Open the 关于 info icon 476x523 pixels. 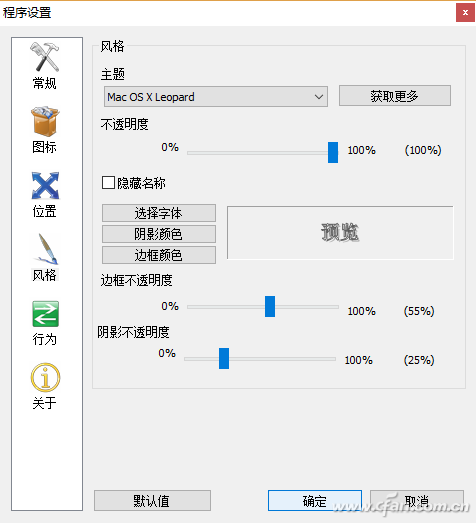46,377
